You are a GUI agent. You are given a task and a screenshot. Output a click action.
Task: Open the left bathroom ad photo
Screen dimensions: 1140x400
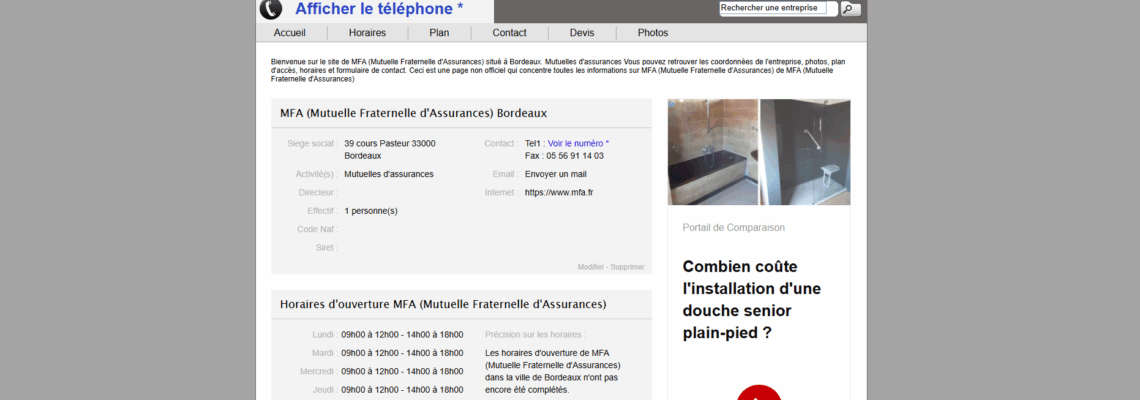[x=712, y=152]
